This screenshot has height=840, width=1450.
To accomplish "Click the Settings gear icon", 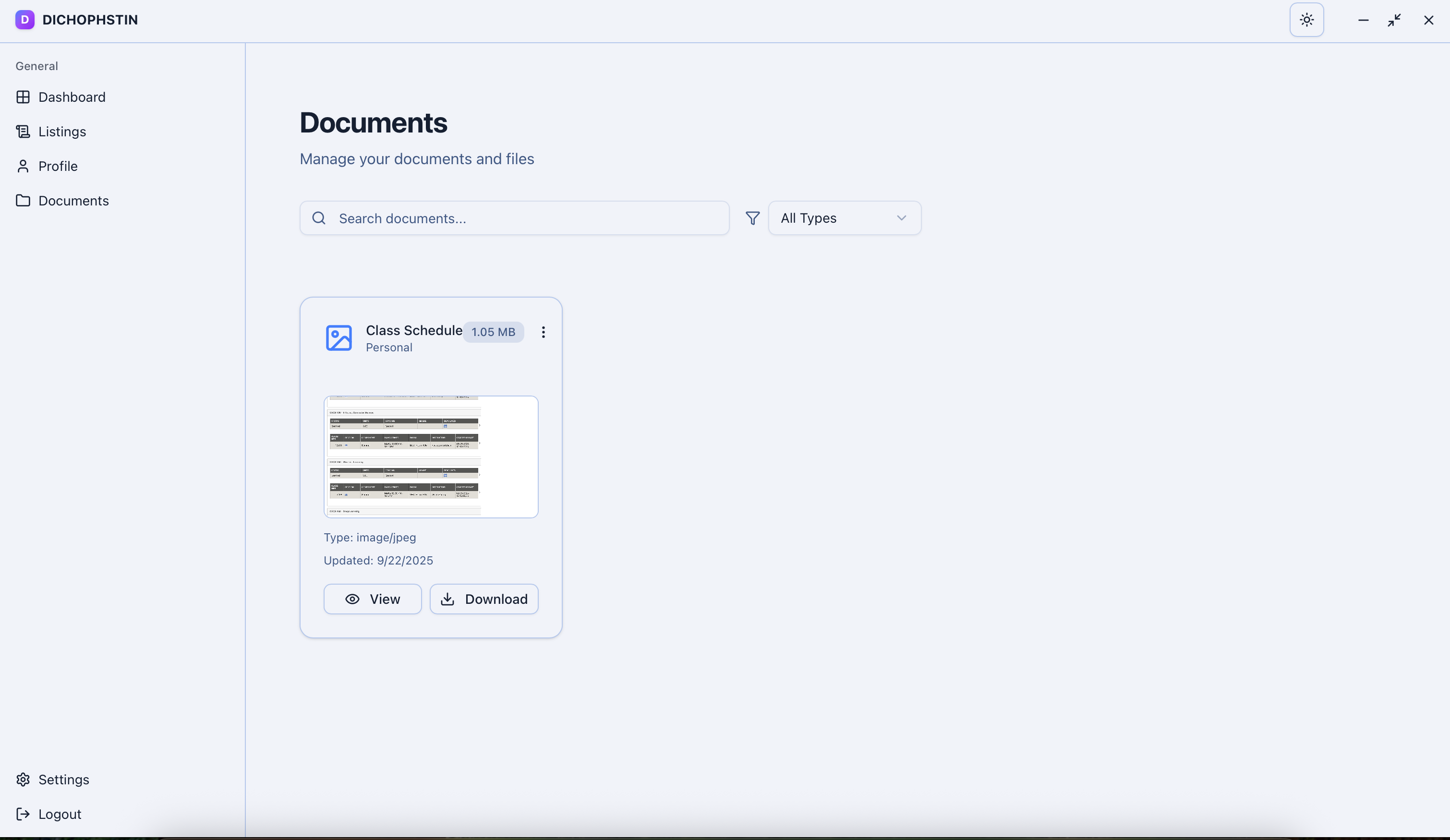I will click(23, 780).
